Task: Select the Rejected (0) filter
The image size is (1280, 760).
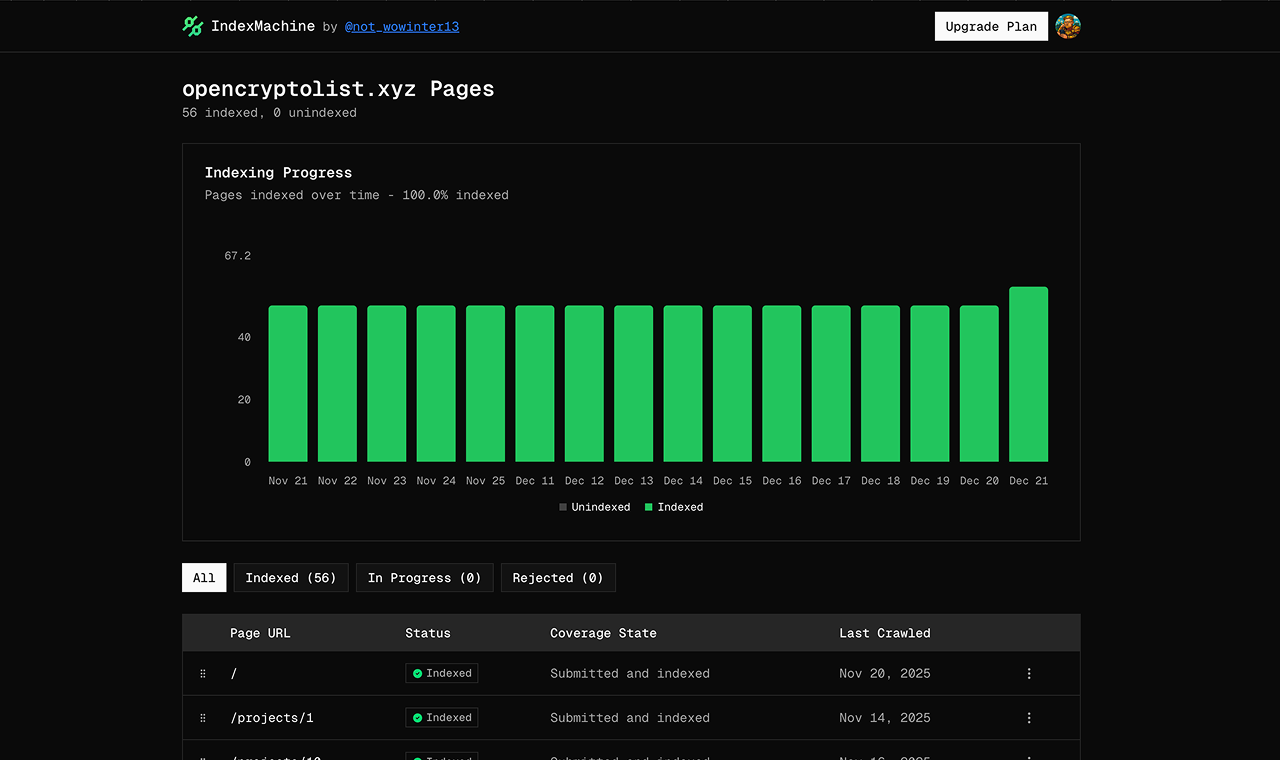Action: click(x=558, y=577)
